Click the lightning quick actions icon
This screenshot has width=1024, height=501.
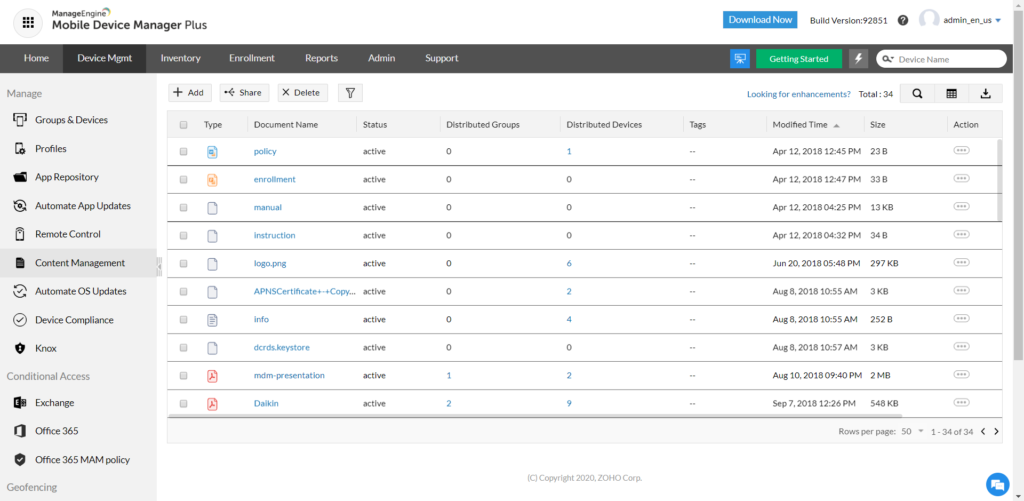pyautogui.click(x=858, y=59)
